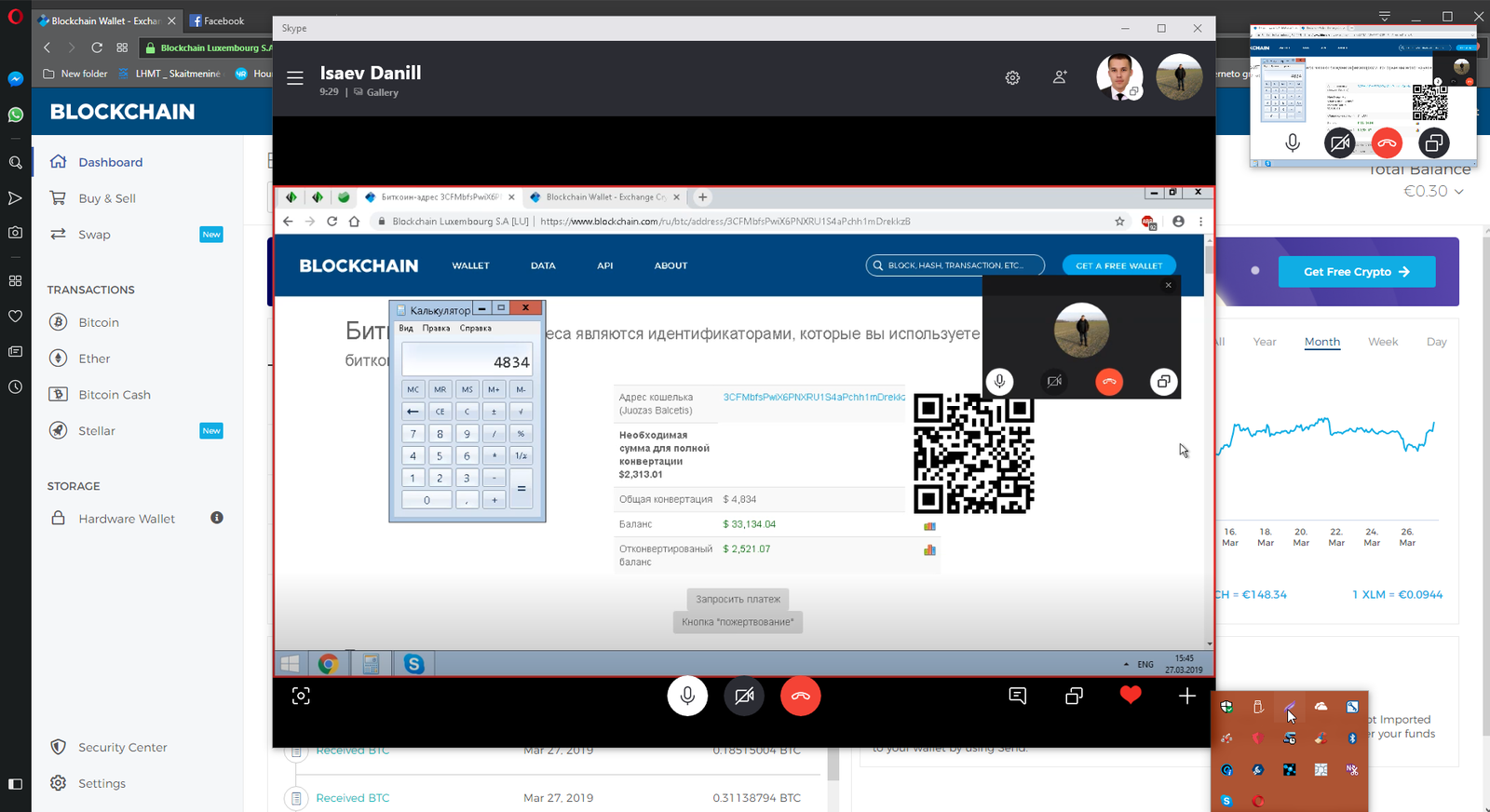This screenshot has width=1490, height=812.
Task: Select the Year chart range
Action: [1265, 342]
